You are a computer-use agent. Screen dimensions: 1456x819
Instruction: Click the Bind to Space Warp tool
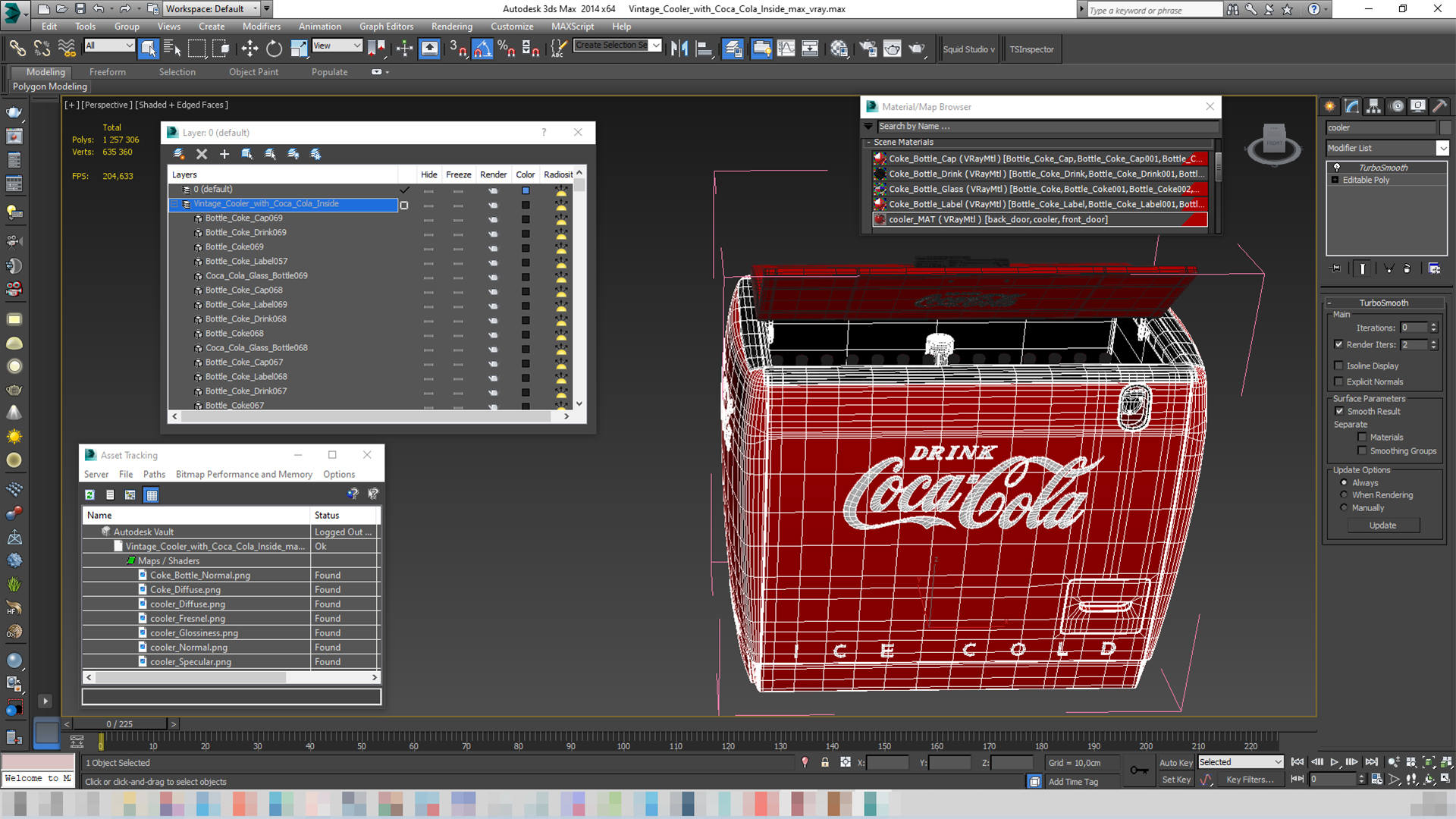click(67, 49)
